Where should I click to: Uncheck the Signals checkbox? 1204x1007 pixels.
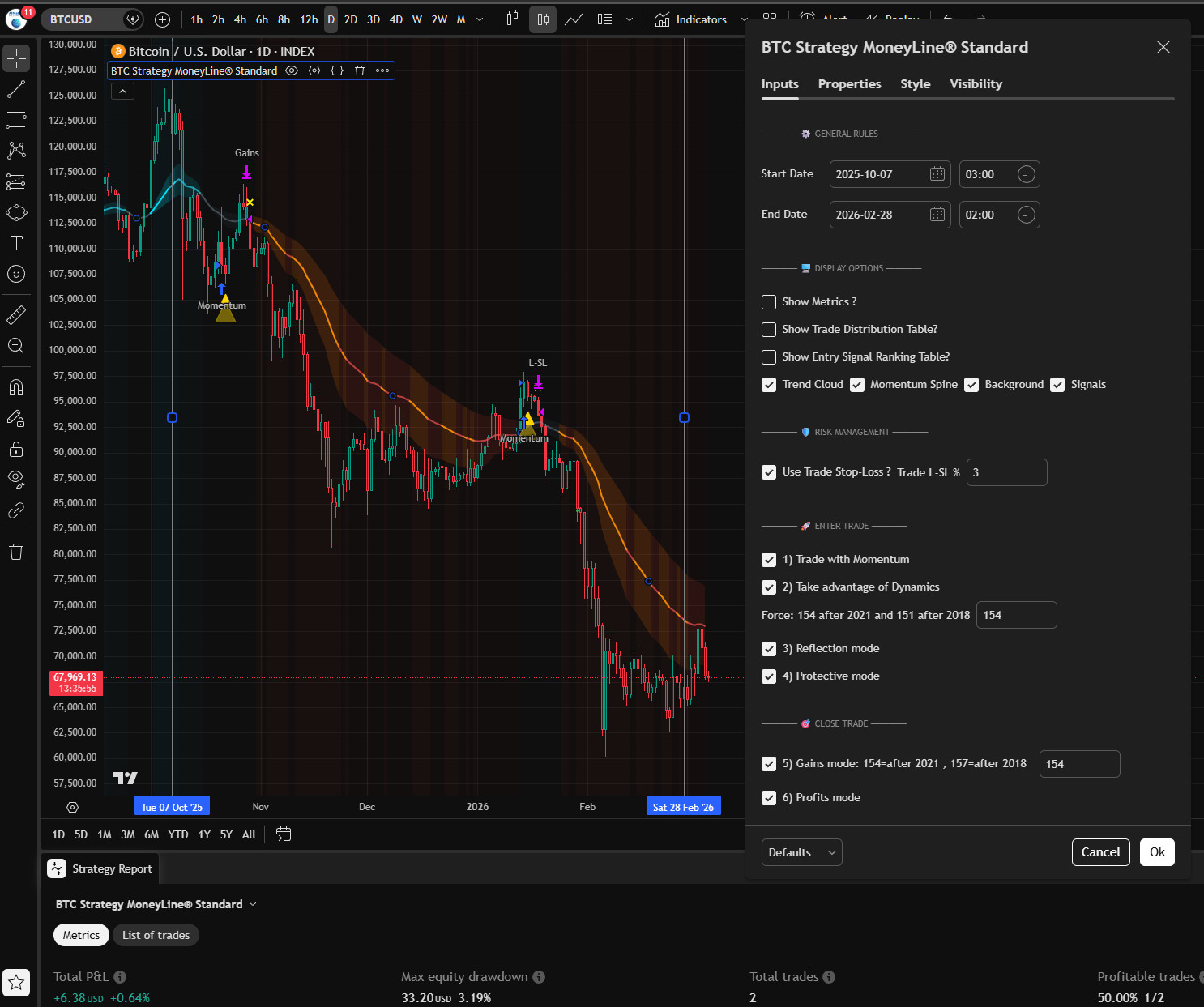click(1057, 385)
